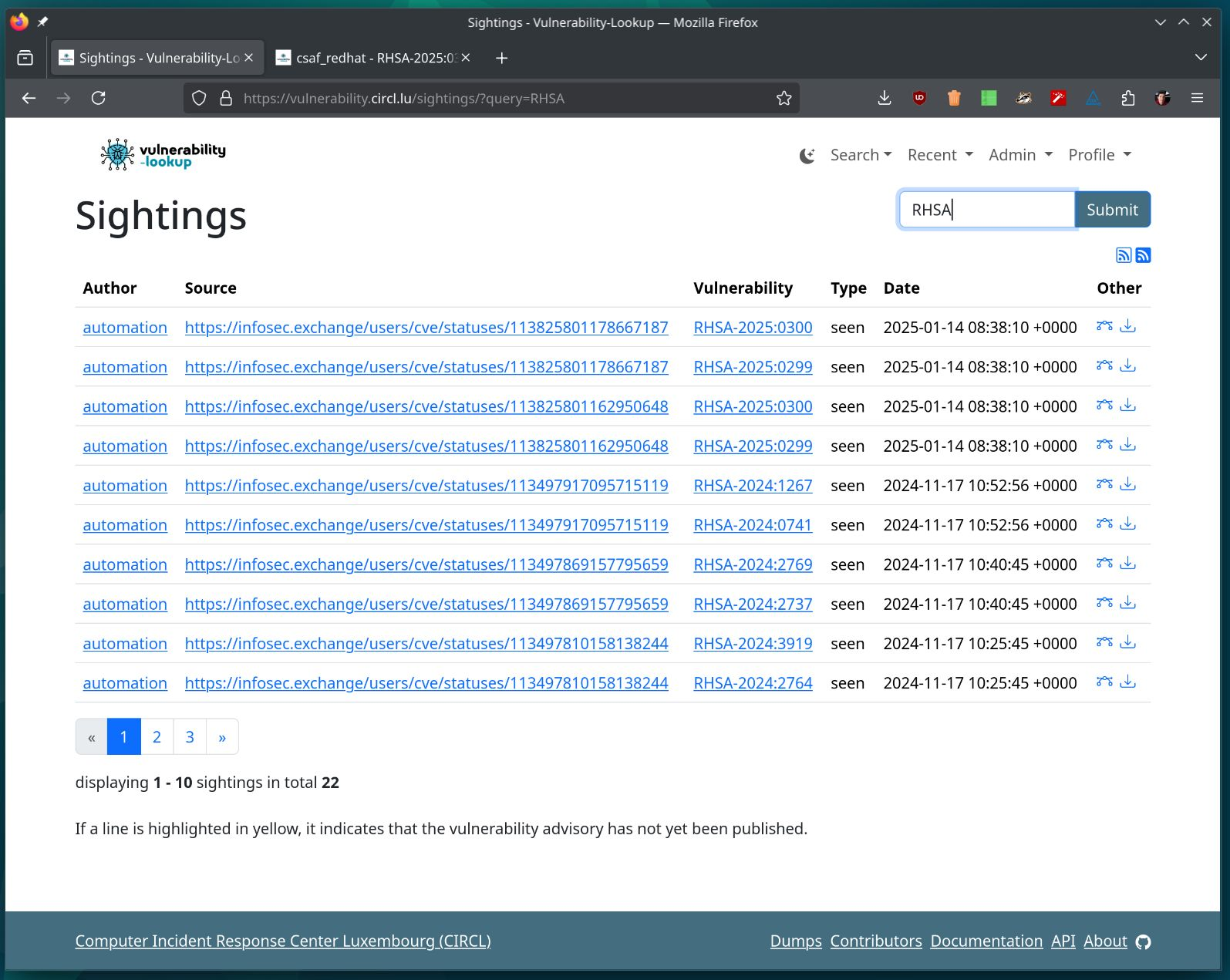Download the RHSA-2024:2737 sighting

[x=1127, y=603]
